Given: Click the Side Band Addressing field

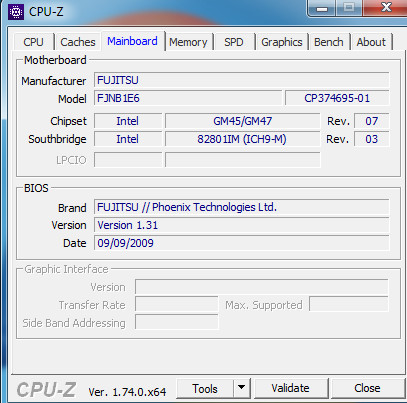Looking at the screenshot, I should tap(177, 322).
